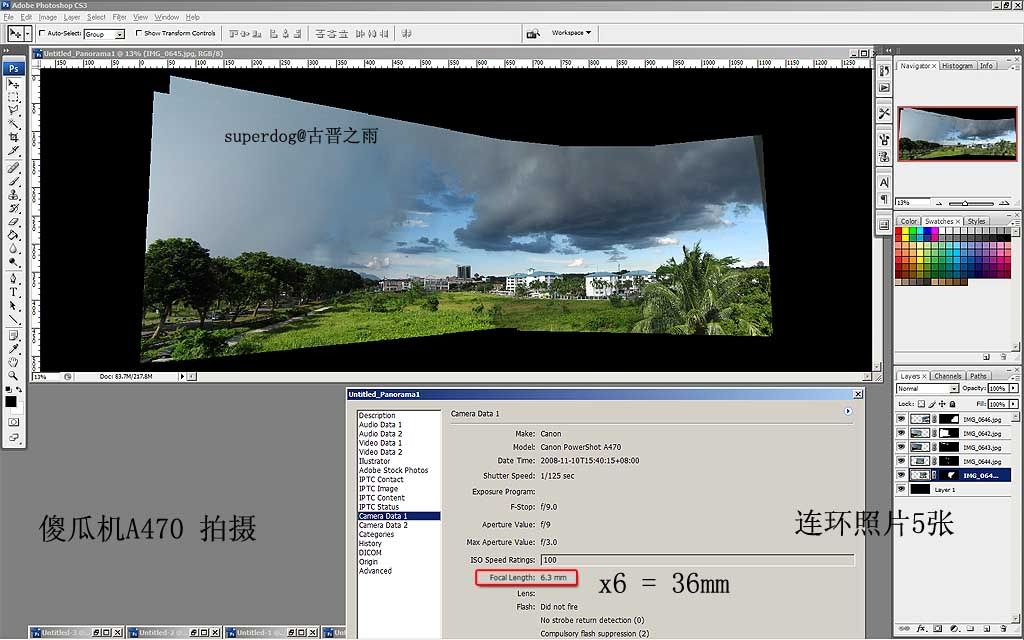The image size is (1024, 640).
Task: Open the Layer menu
Action: pyautogui.click(x=72, y=17)
